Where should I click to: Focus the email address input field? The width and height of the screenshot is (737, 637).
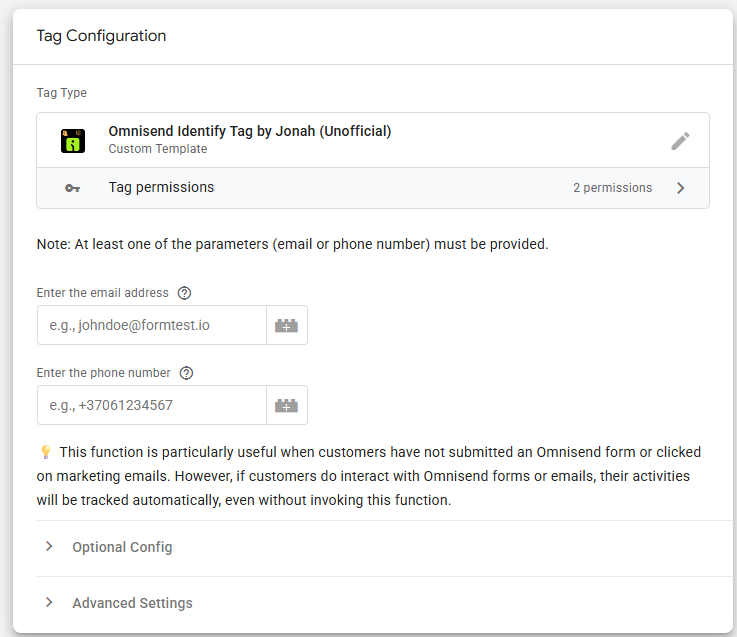pyautogui.click(x=152, y=325)
